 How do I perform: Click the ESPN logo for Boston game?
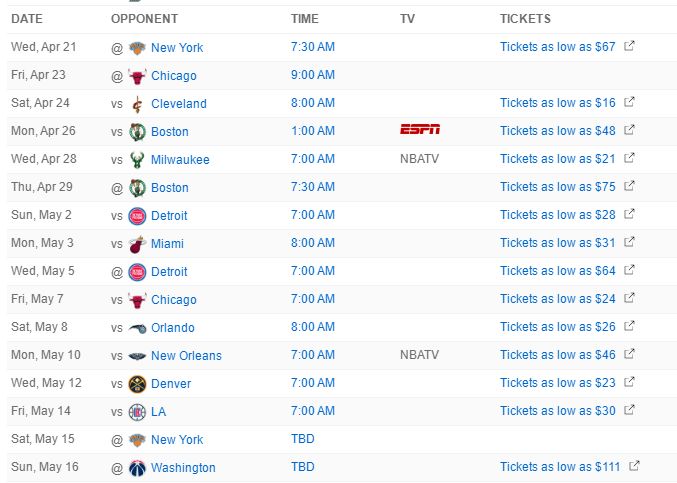tap(418, 131)
